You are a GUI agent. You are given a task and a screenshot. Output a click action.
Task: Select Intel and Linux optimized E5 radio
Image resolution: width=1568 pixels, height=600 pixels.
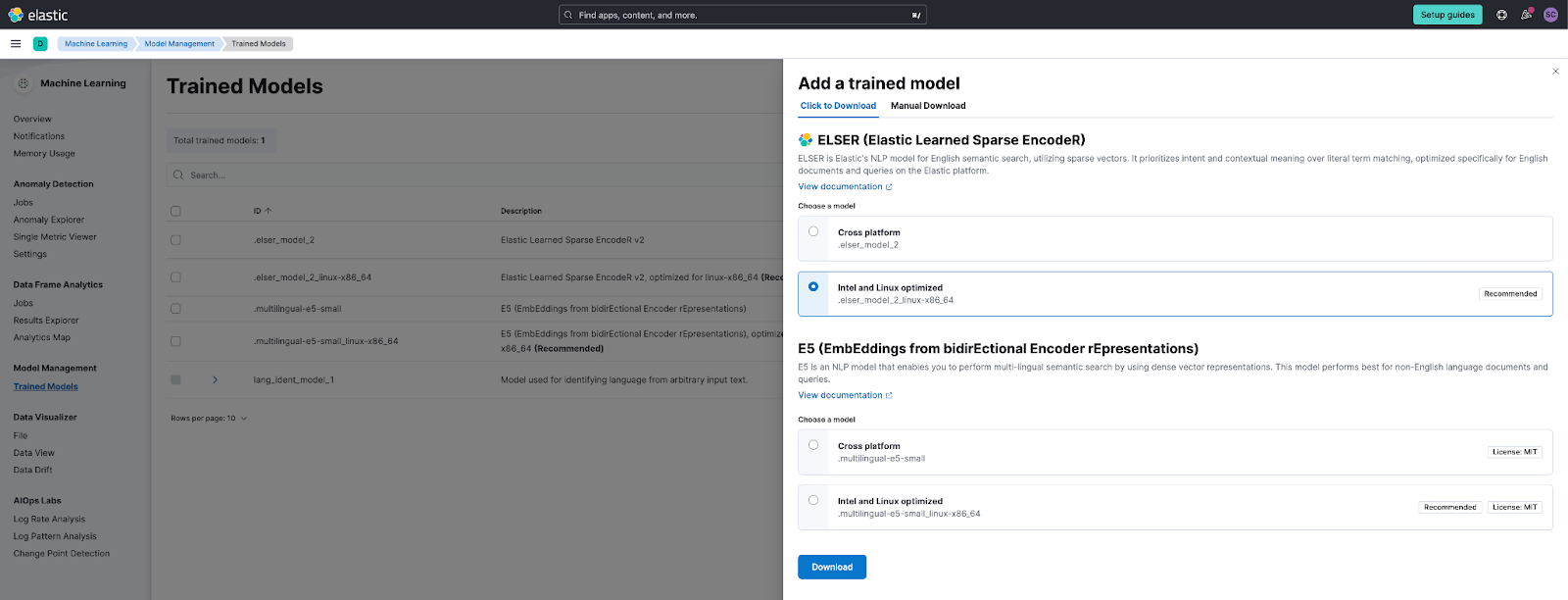coord(813,500)
